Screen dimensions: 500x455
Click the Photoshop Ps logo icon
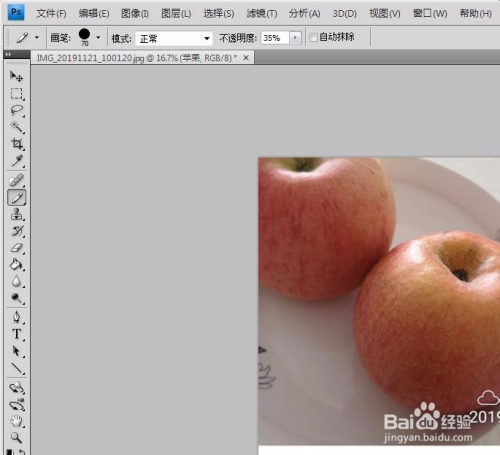pyautogui.click(x=16, y=13)
